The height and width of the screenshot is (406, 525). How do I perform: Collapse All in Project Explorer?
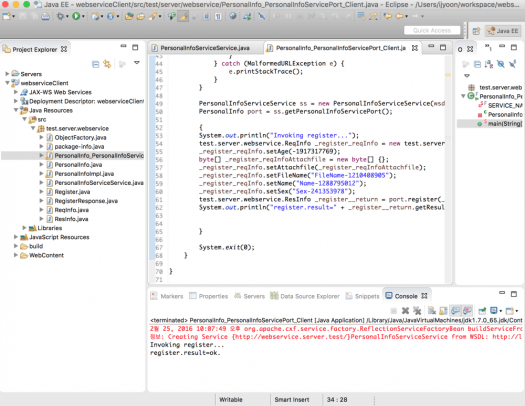(x=95, y=64)
